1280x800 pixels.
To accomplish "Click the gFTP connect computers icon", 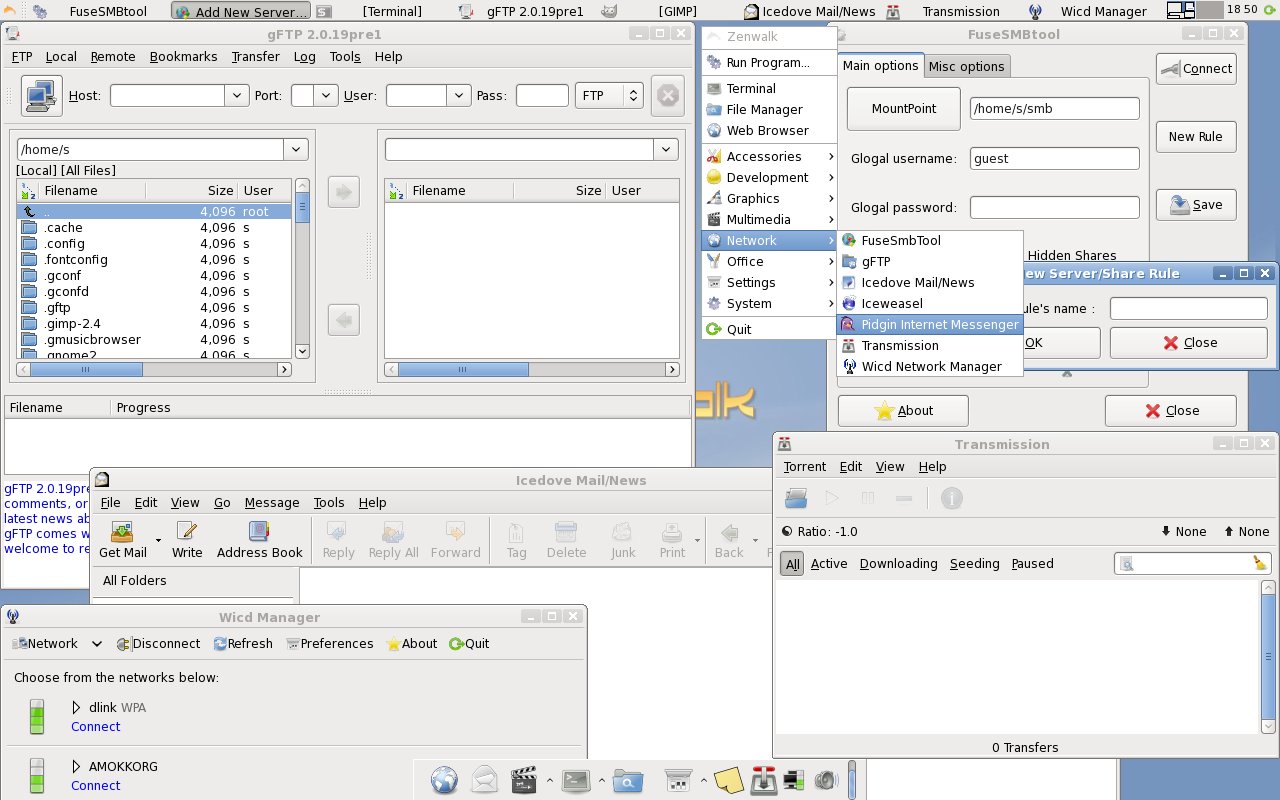I will pyautogui.click(x=41, y=96).
